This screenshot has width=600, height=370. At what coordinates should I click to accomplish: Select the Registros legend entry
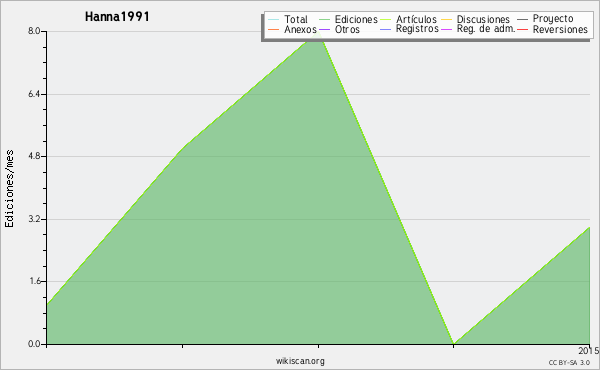(x=409, y=29)
